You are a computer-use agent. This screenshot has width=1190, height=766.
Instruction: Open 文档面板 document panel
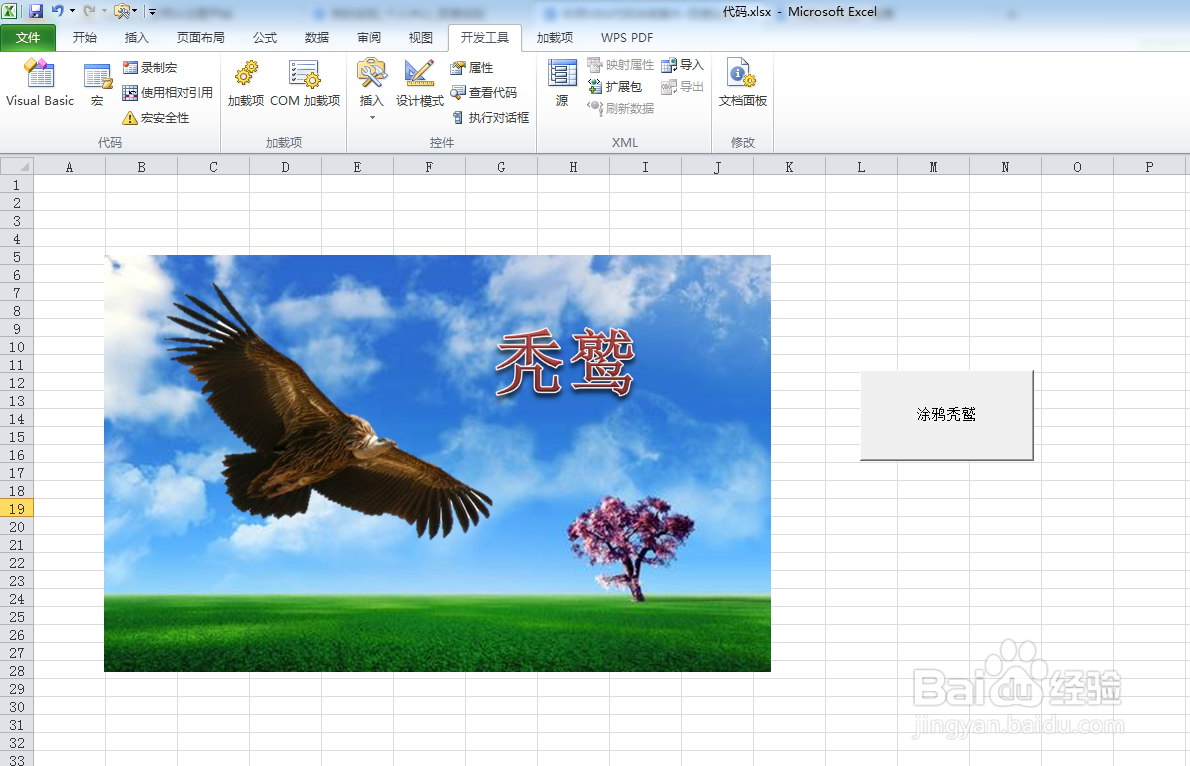click(x=742, y=84)
